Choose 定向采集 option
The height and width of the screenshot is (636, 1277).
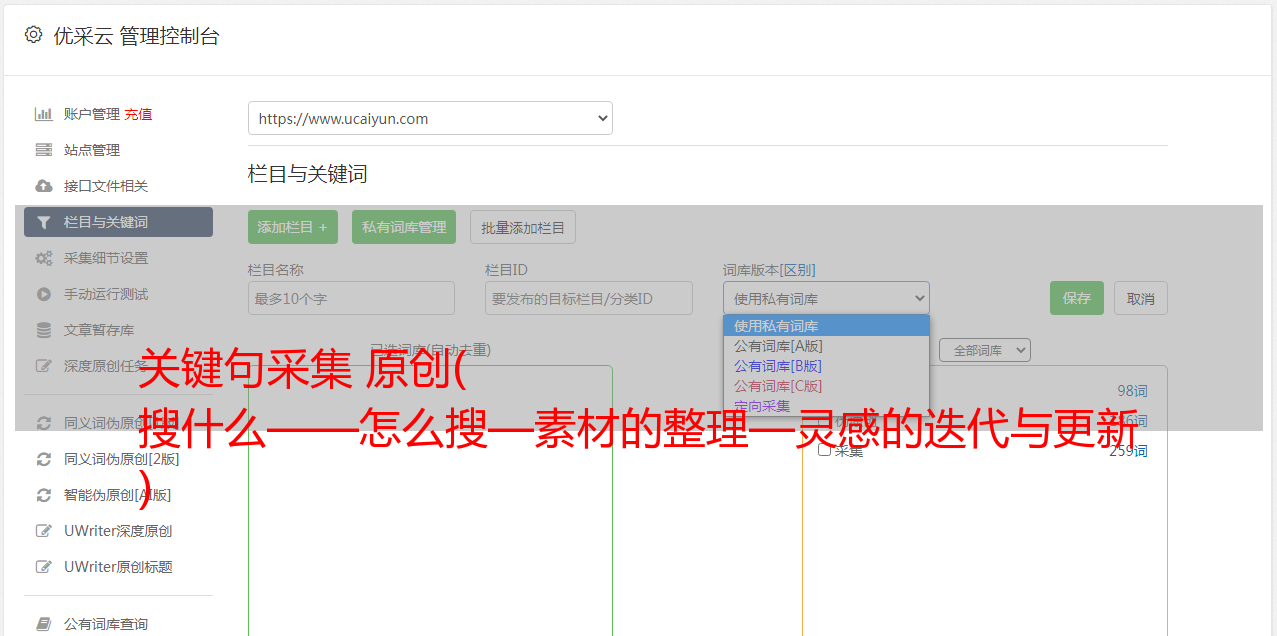(x=826, y=406)
